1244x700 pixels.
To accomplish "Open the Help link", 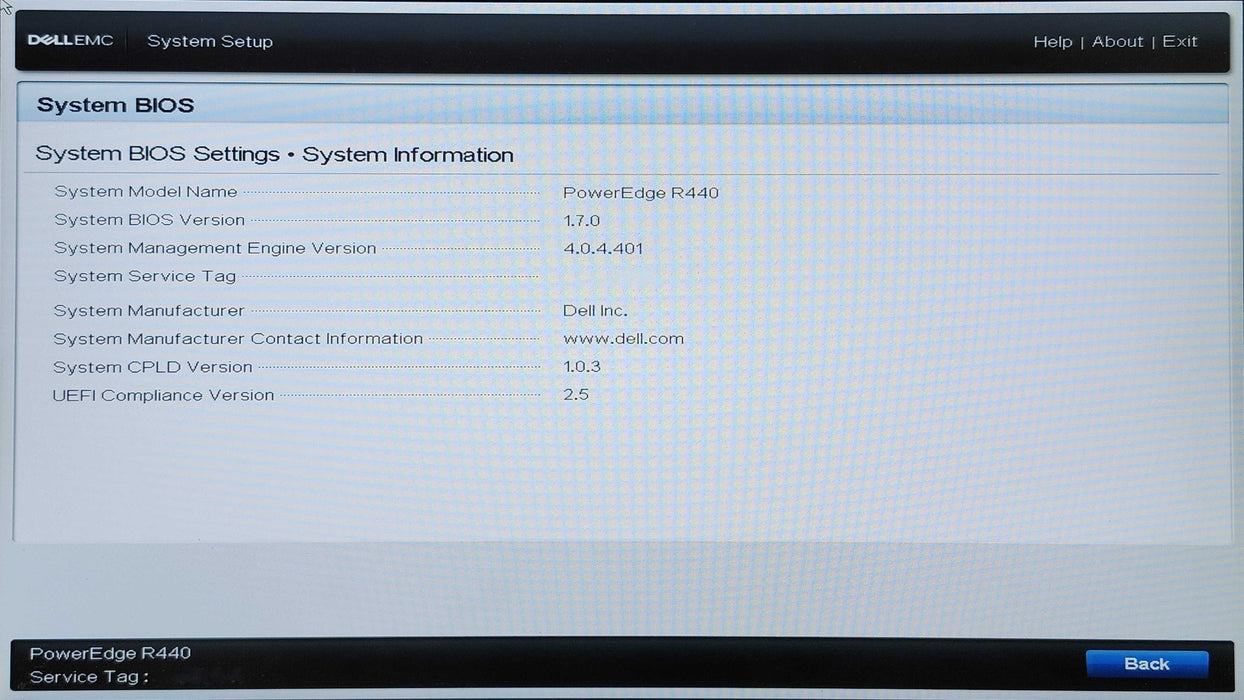I will (1053, 41).
